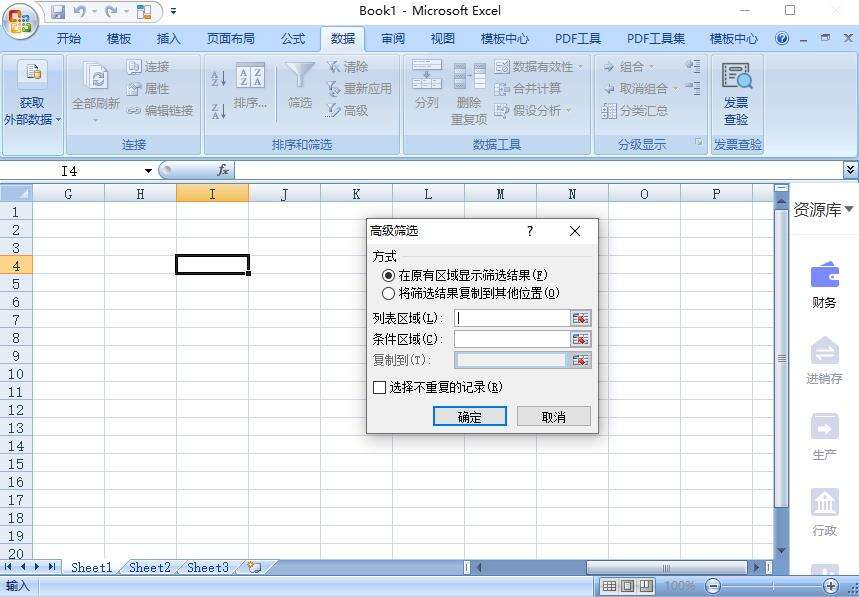Viewport: 859px width, 597px height.
Task: Click the Undo icon in quick access toolbar
Action: click(x=80, y=12)
